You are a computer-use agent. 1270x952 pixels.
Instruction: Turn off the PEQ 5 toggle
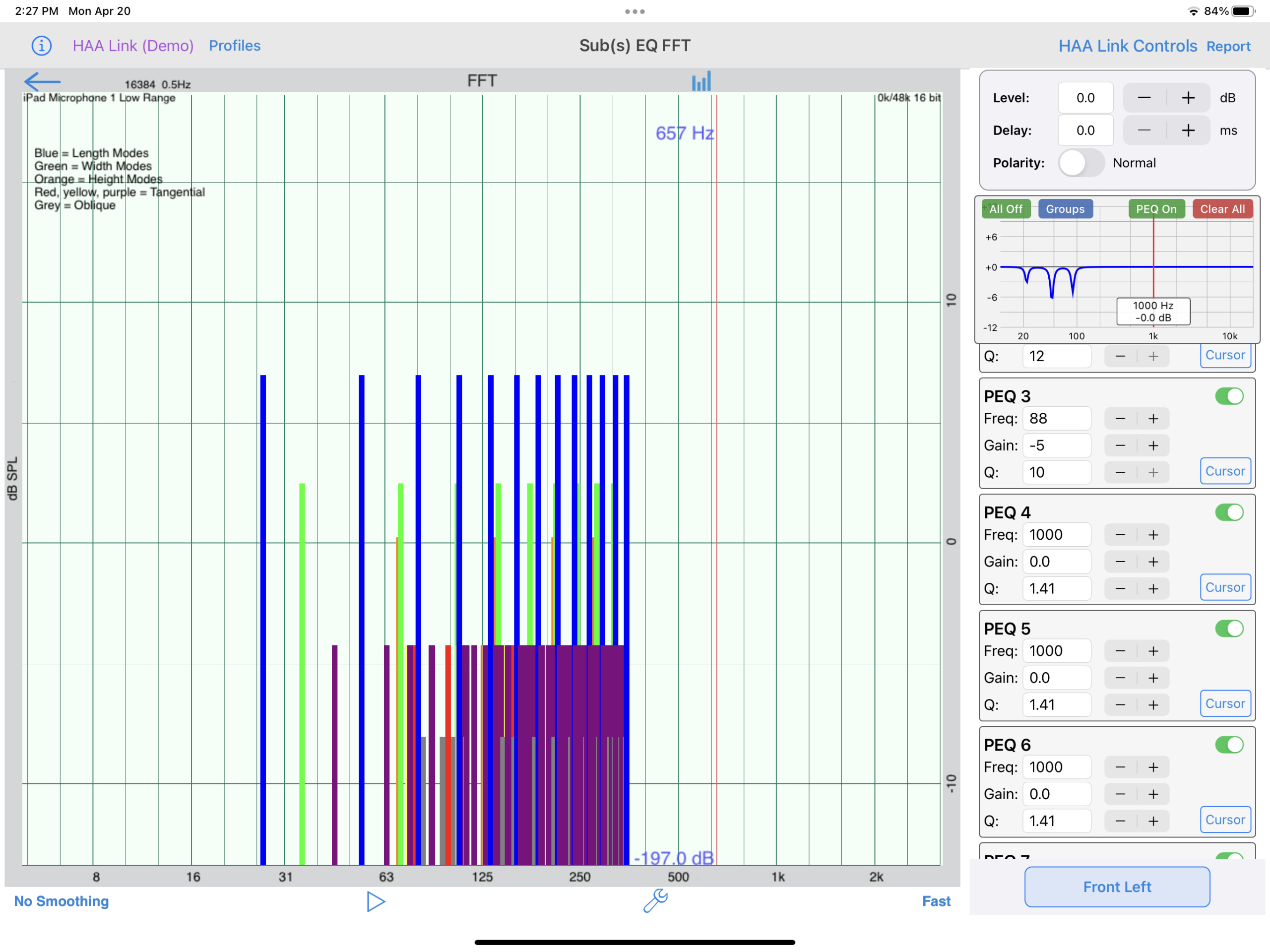pyautogui.click(x=1229, y=628)
